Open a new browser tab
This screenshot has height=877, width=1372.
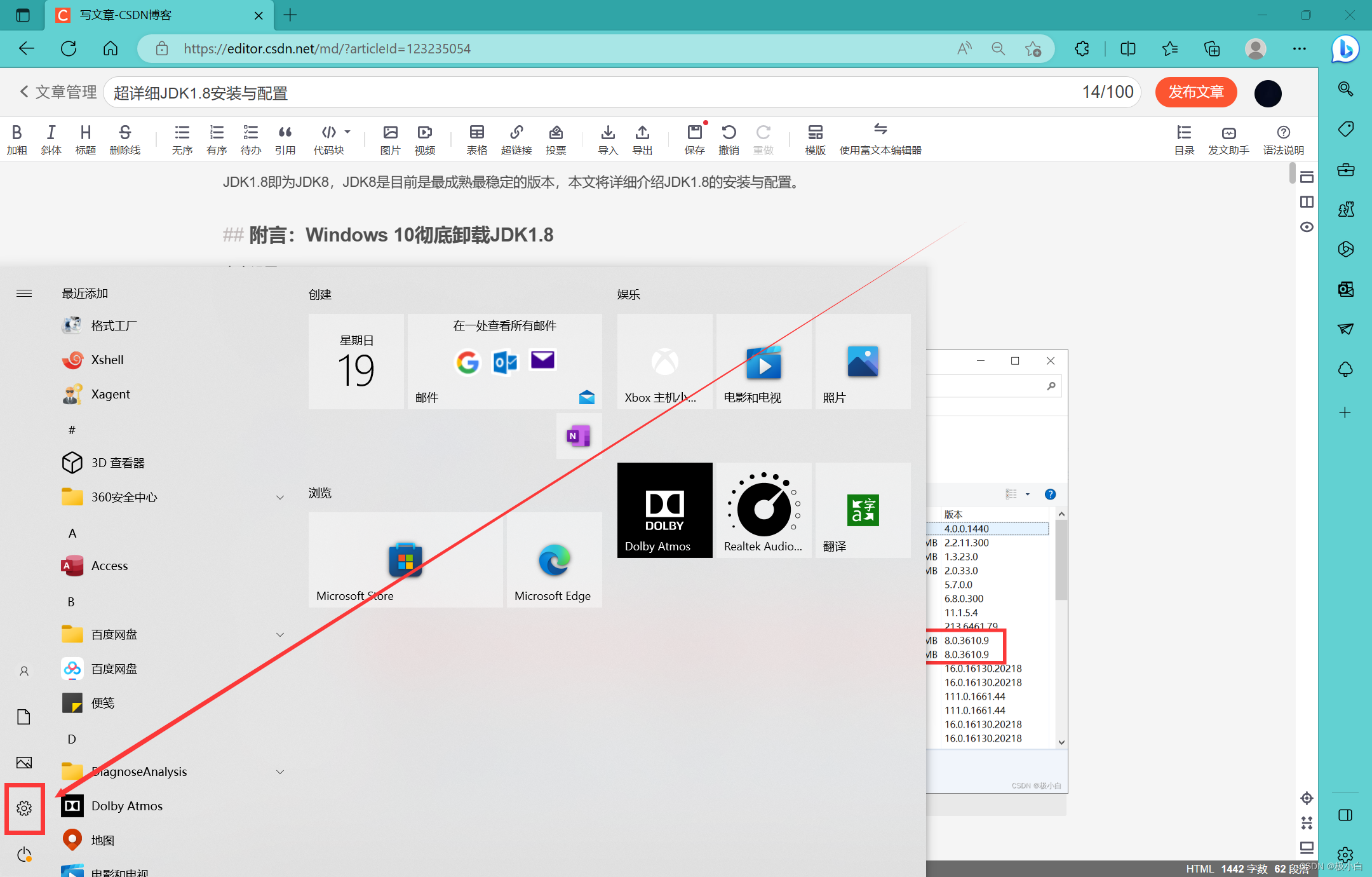coord(290,15)
